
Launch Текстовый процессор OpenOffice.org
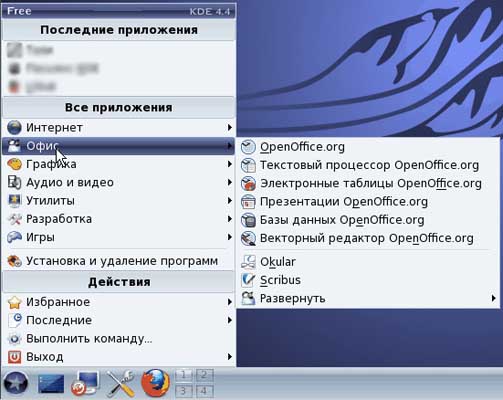368,165
